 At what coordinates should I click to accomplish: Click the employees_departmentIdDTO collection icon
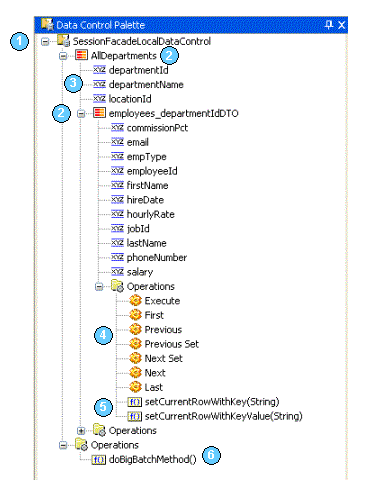(x=99, y=113)
